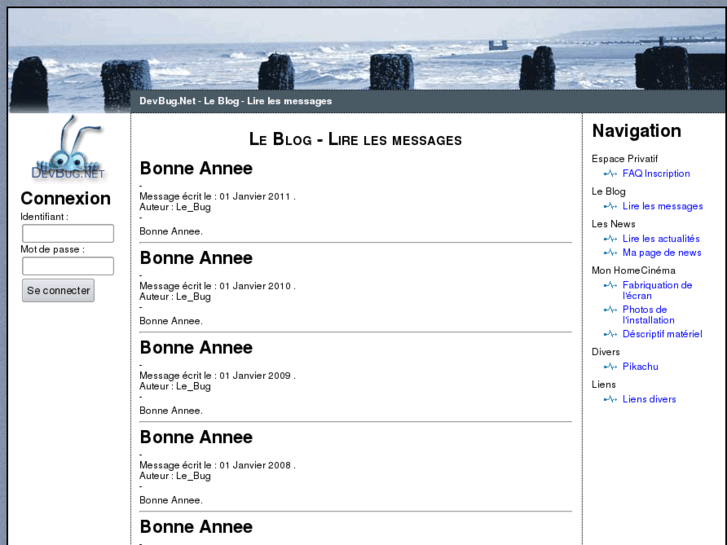Focus the Identifiant input field
727x545 pixels.
tap(68, 233)
